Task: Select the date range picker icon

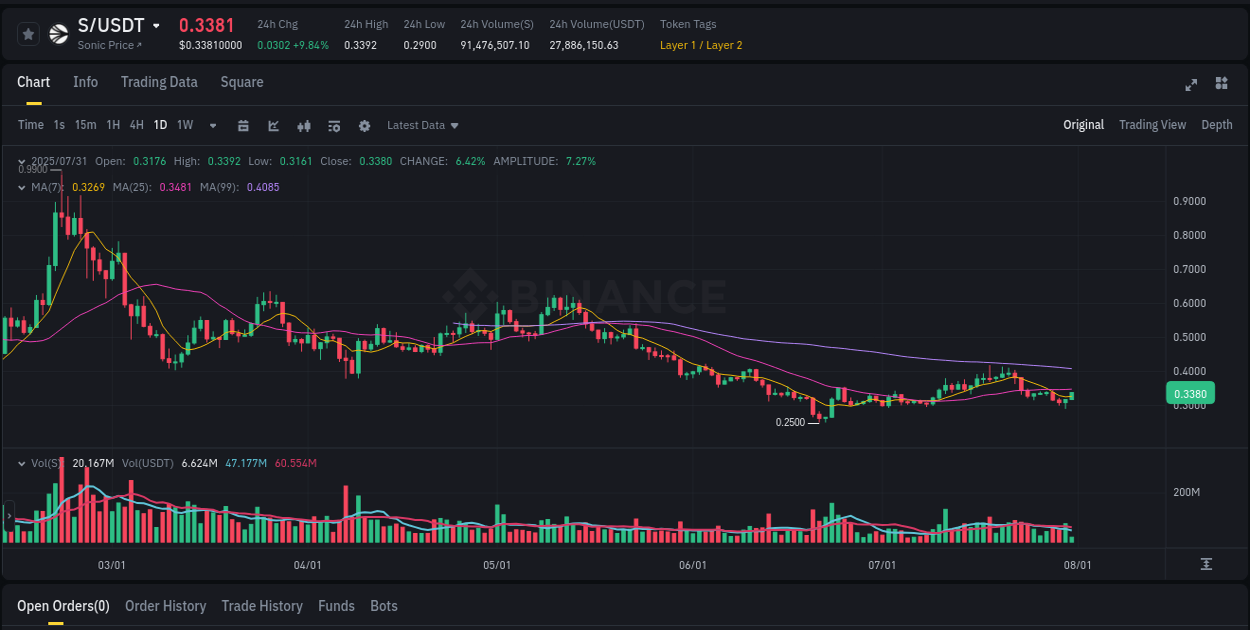Action: pyautogui.click(x=243, y=125)
